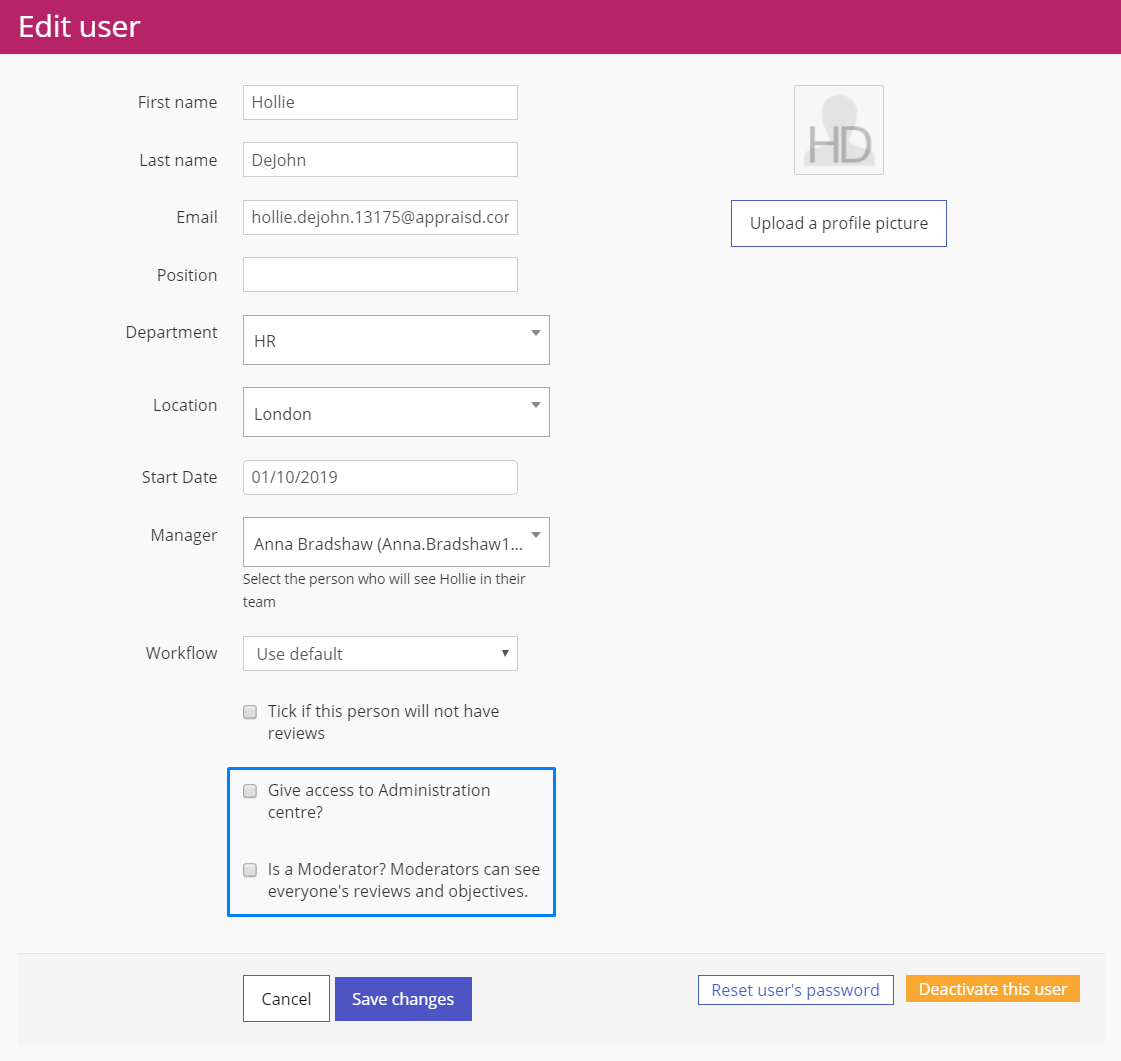Click the HD profile picture avatar

(839, 130)
